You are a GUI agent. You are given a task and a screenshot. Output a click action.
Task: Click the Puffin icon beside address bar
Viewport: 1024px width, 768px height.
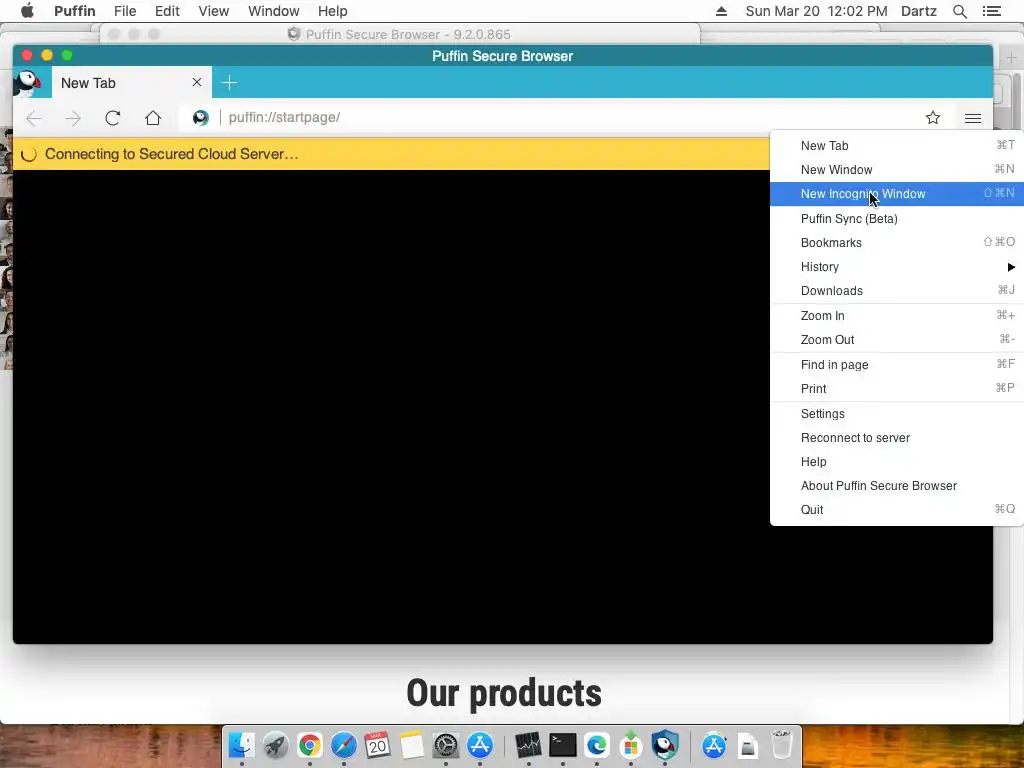pyautogui.click(x=200, y=118)
